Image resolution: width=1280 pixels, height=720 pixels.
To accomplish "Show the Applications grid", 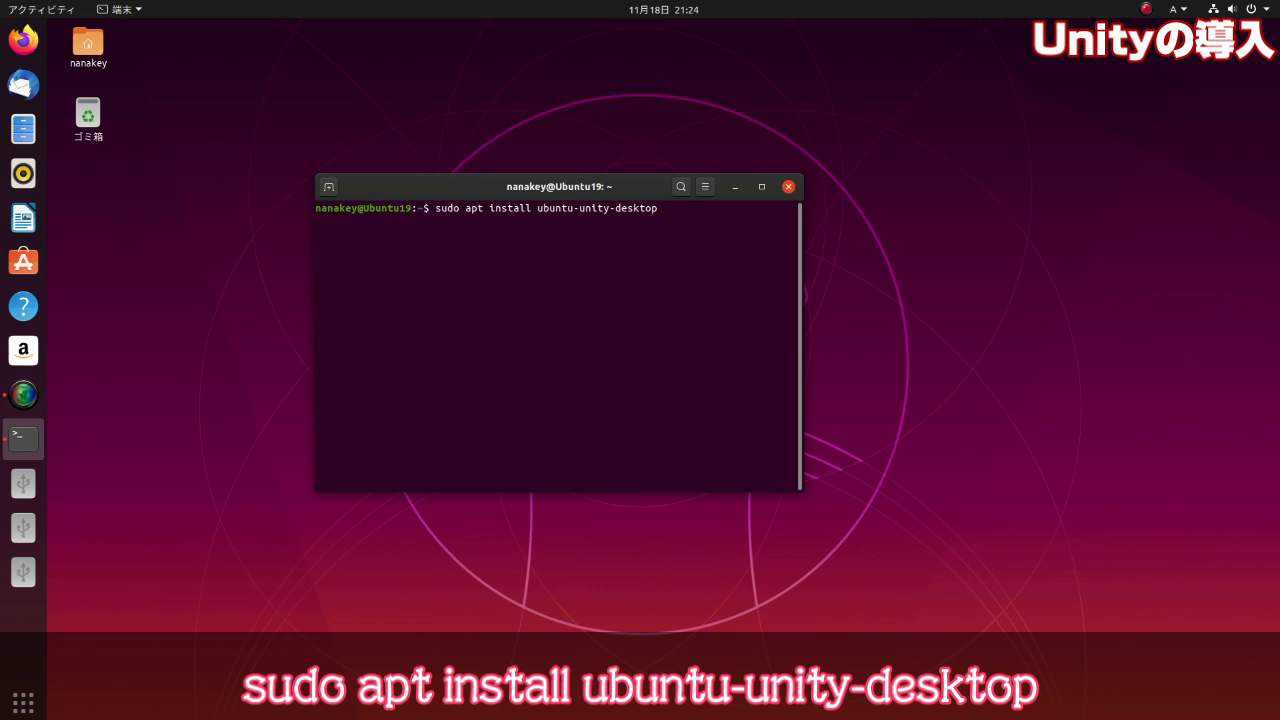I will (24, 701).
